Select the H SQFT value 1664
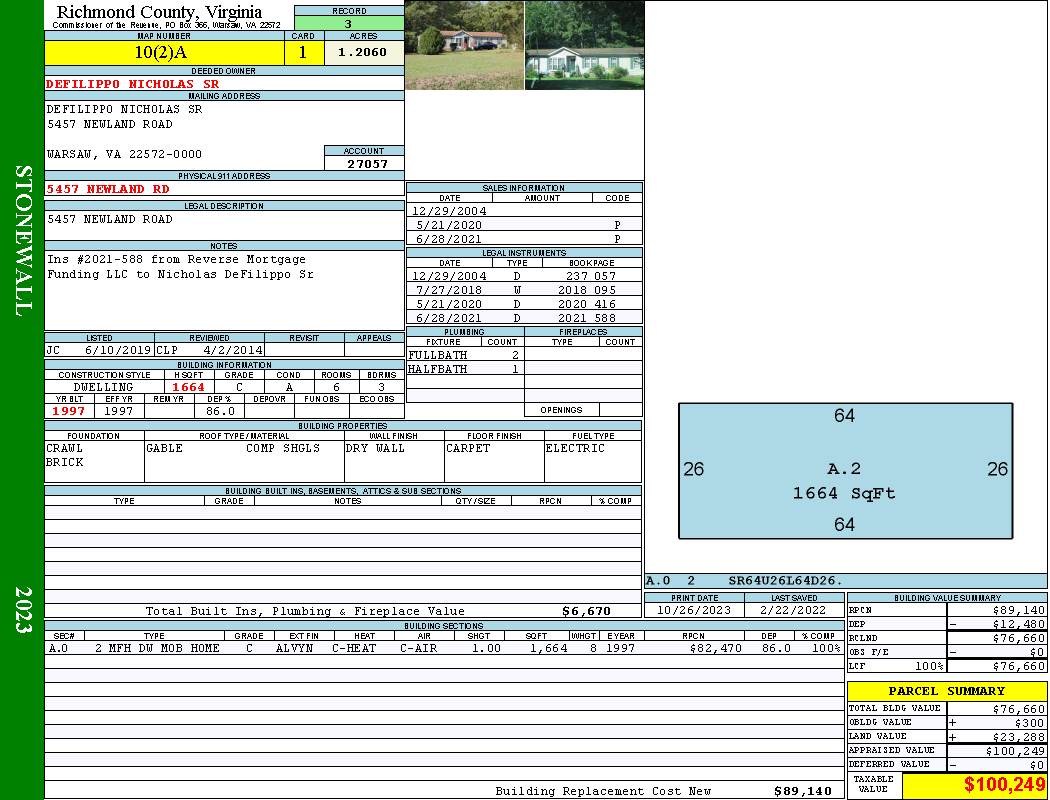The image size is (1050, 800). 188,387
